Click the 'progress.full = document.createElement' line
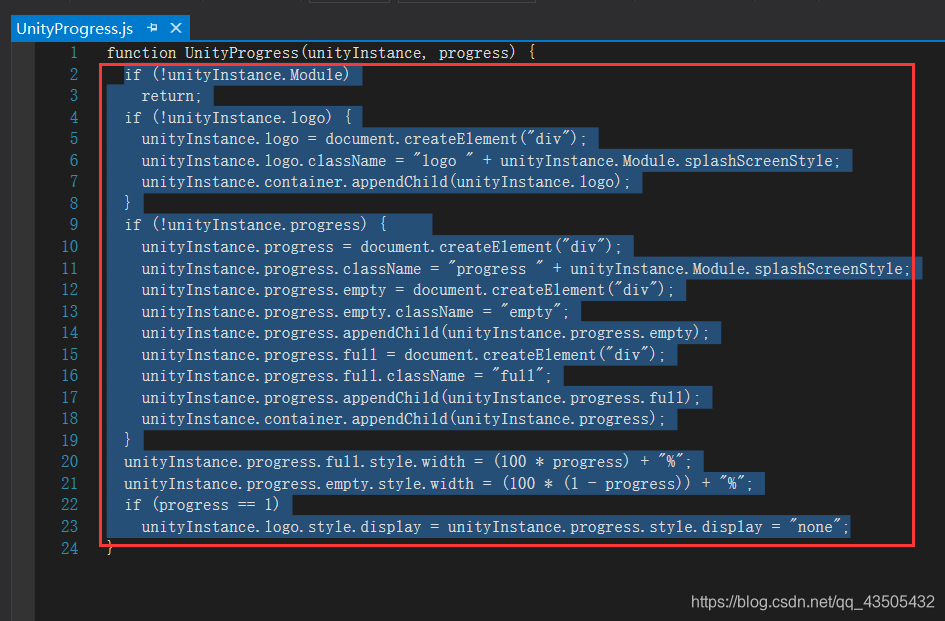Screen dimensions: 945x621 click(x=403, y=355)
